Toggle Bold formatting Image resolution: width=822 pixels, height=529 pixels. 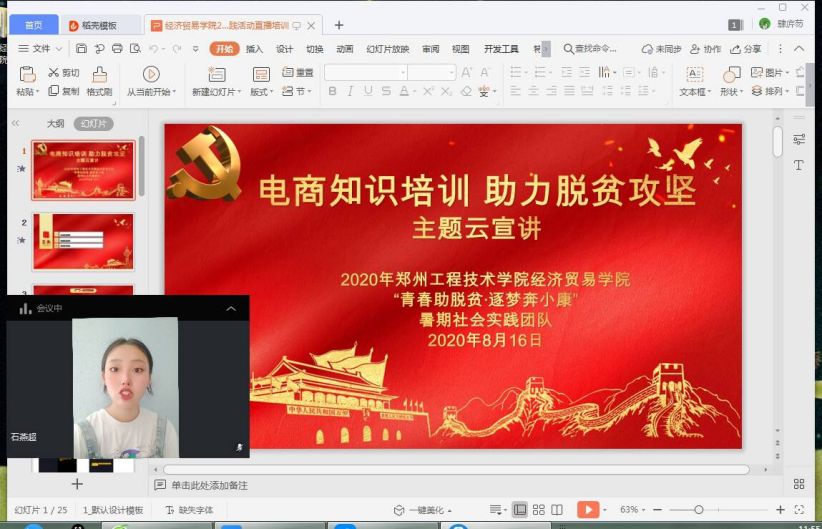332,91
